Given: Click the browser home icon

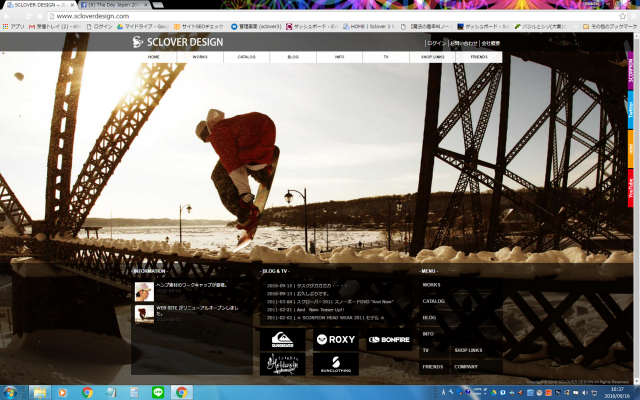Looking at the screenshot, I should (x=40, y=16).
